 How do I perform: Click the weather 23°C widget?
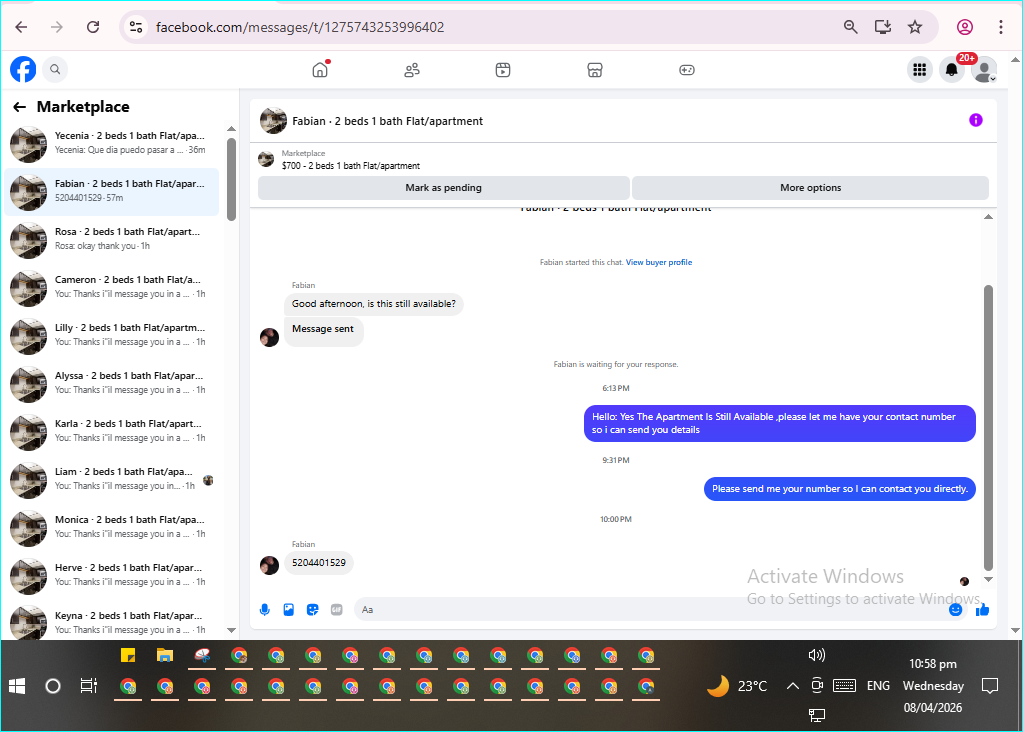(737, 686)
